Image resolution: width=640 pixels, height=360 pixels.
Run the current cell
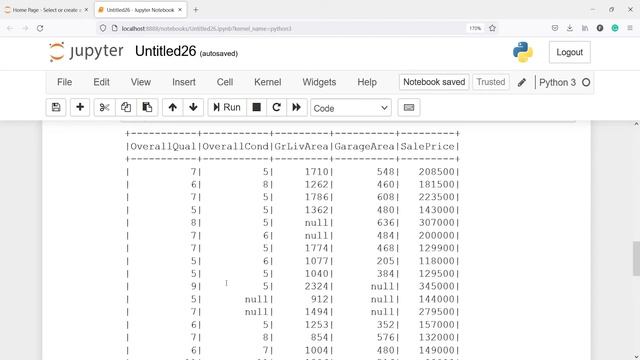(x=227, y=107)
